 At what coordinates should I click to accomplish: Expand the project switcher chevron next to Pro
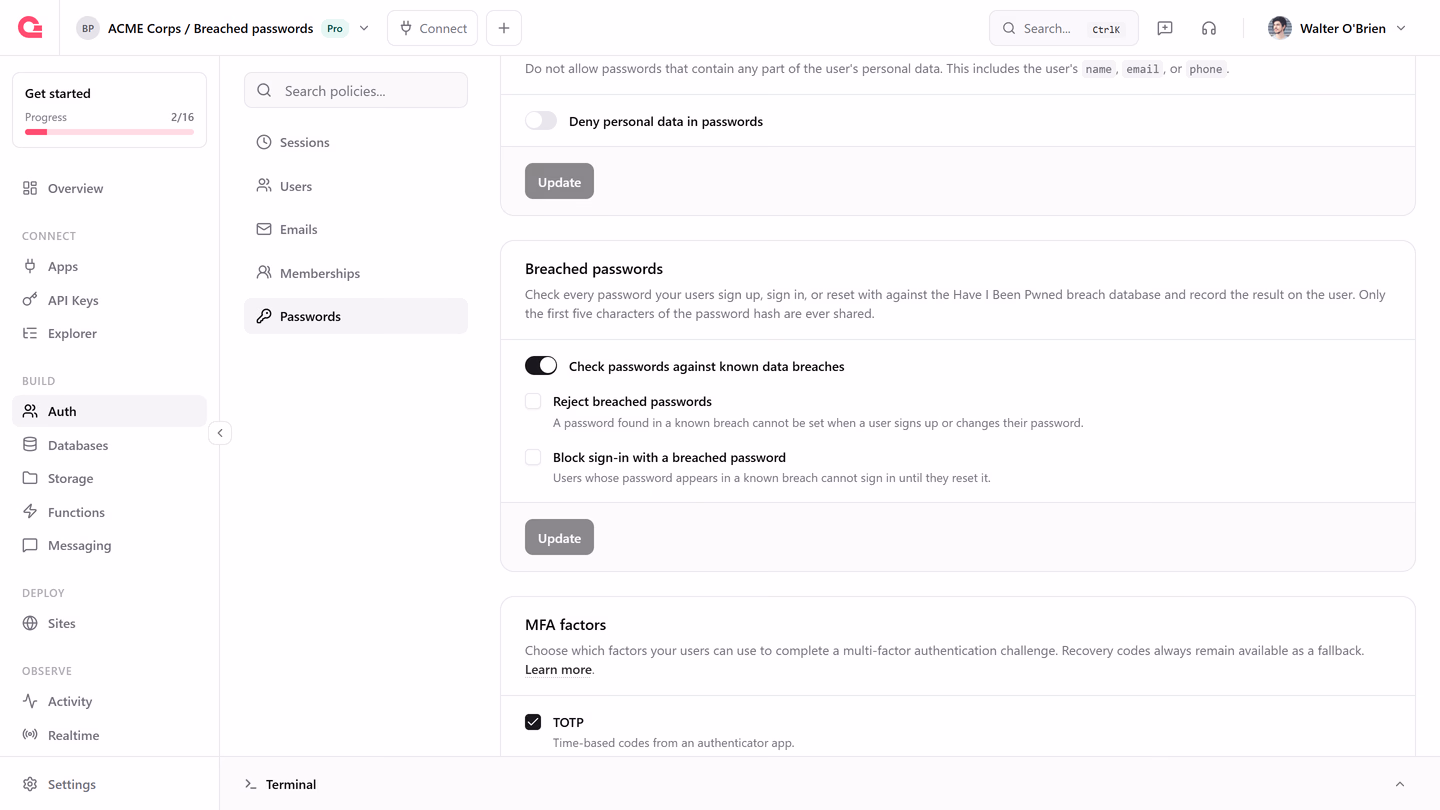364,28
